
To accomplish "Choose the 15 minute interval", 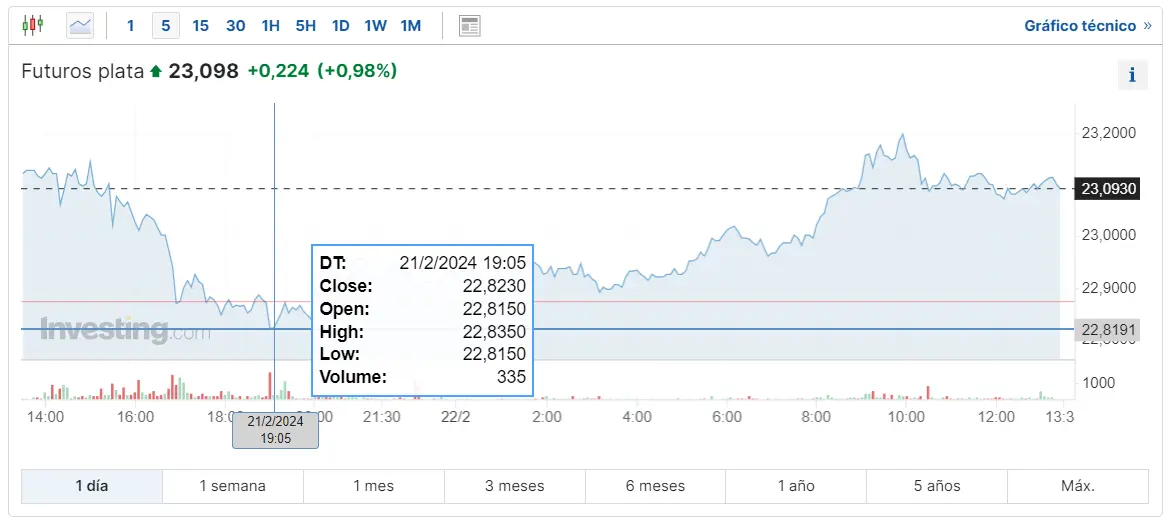I will point(201,26).
